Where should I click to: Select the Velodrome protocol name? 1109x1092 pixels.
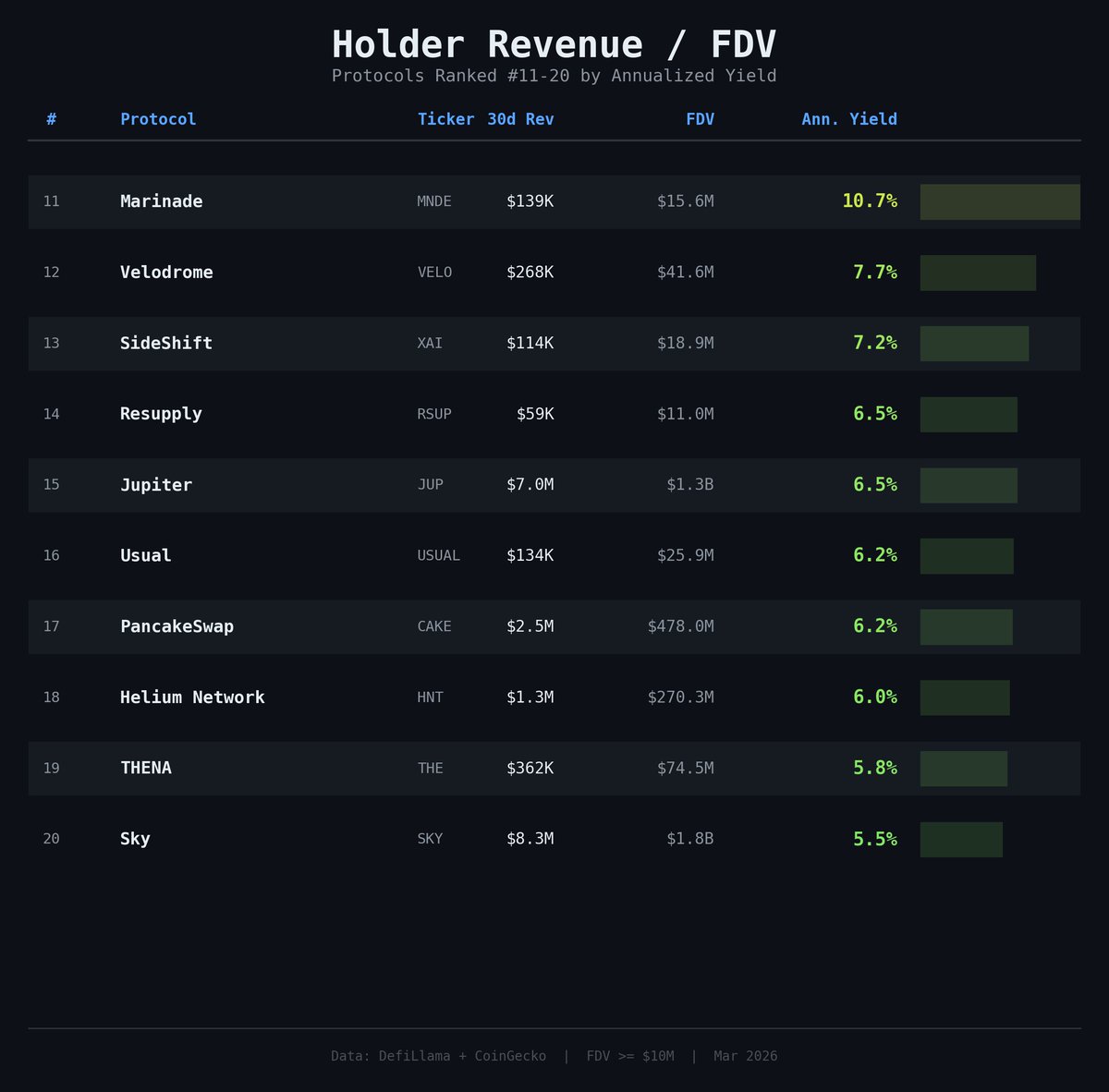click(x=166, y=273)
